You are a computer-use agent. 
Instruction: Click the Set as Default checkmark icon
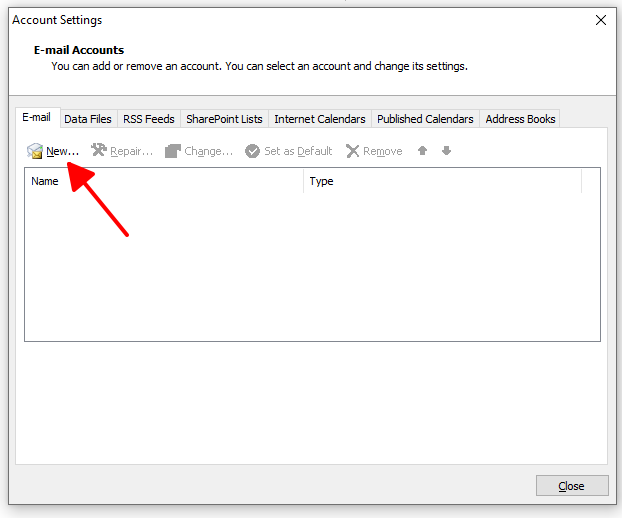pos(252,151)
